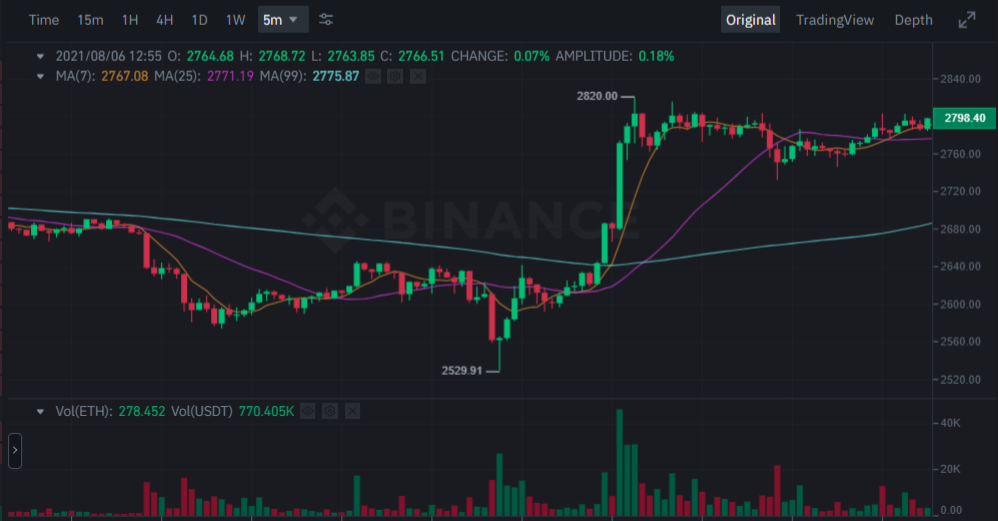The height and width of the screenshot is (521, 998).
Task: Expand the left side panel arrow
Action: (x=15, y=450)
